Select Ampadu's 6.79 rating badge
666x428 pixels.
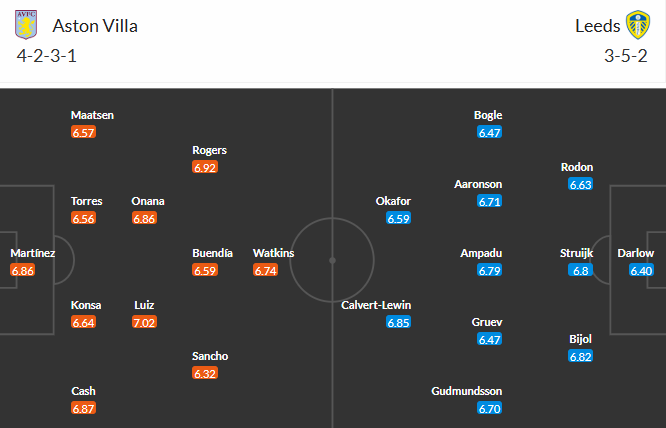pos(489,270)
